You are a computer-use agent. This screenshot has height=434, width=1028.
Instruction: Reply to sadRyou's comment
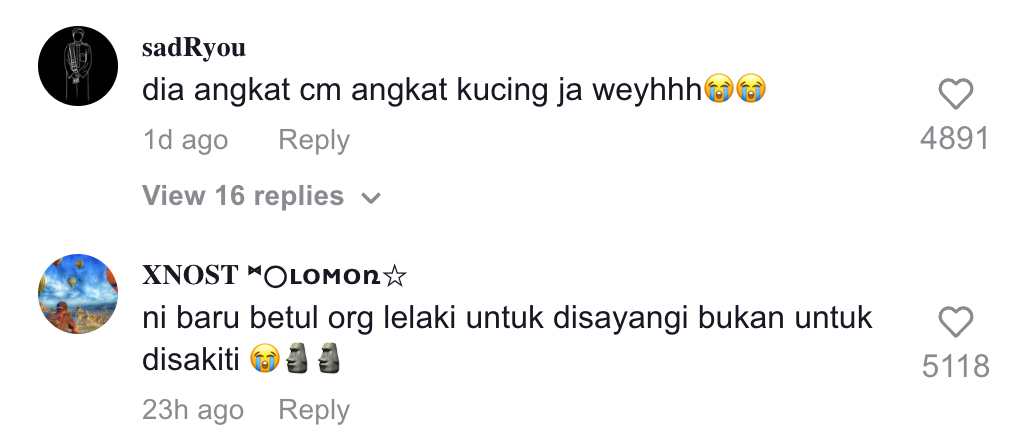(313, 140)
